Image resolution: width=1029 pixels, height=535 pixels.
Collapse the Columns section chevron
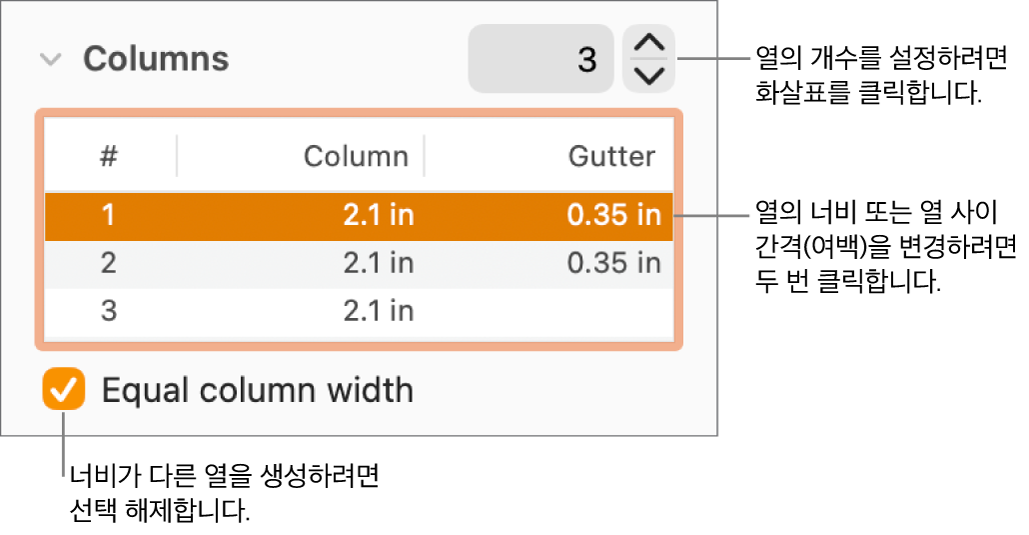click(50, 60)
